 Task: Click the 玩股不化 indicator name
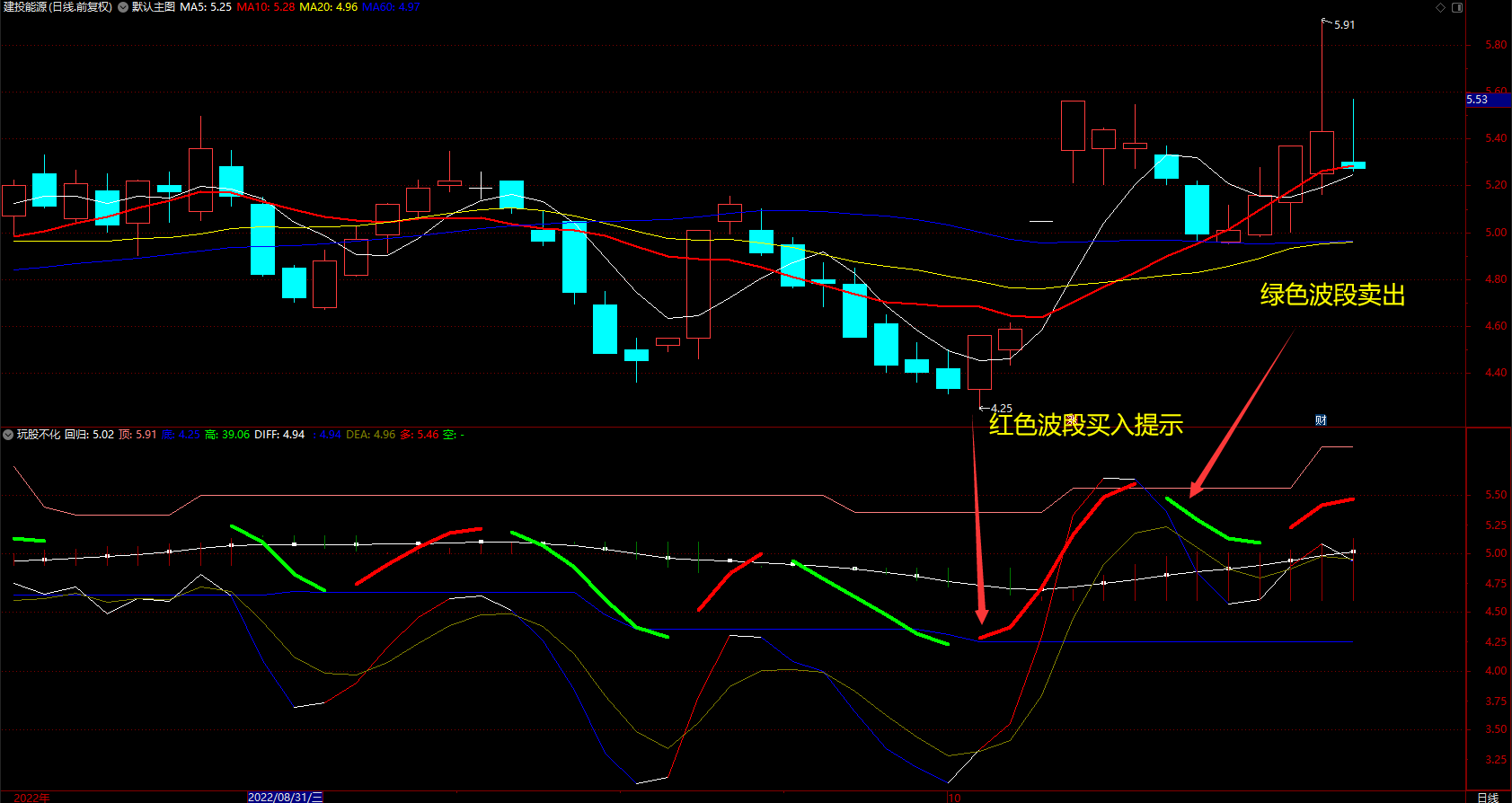[39, 435]
